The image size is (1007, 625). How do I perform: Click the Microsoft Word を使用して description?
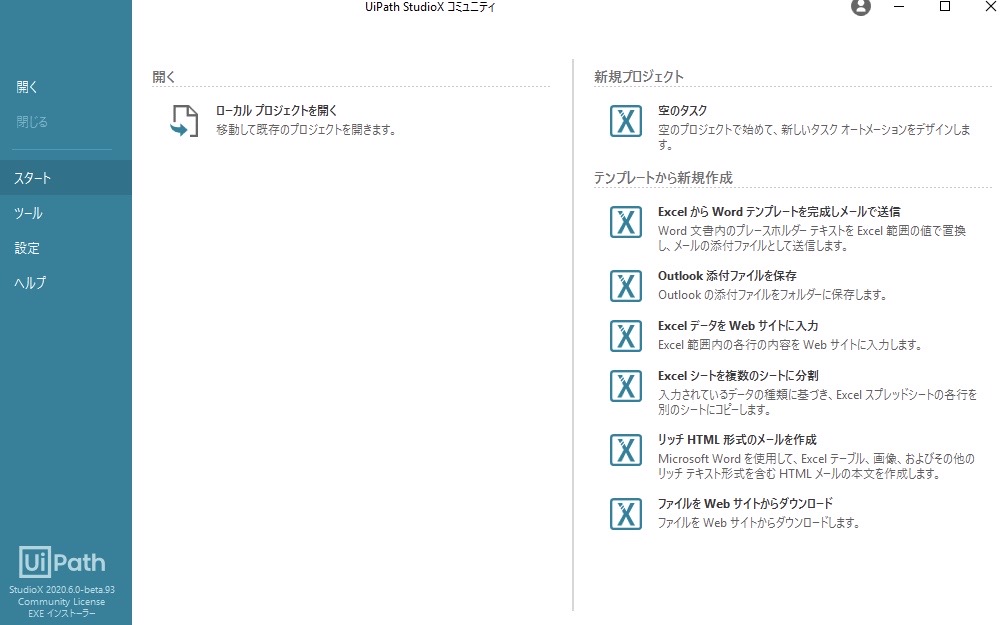coord(816,466)
